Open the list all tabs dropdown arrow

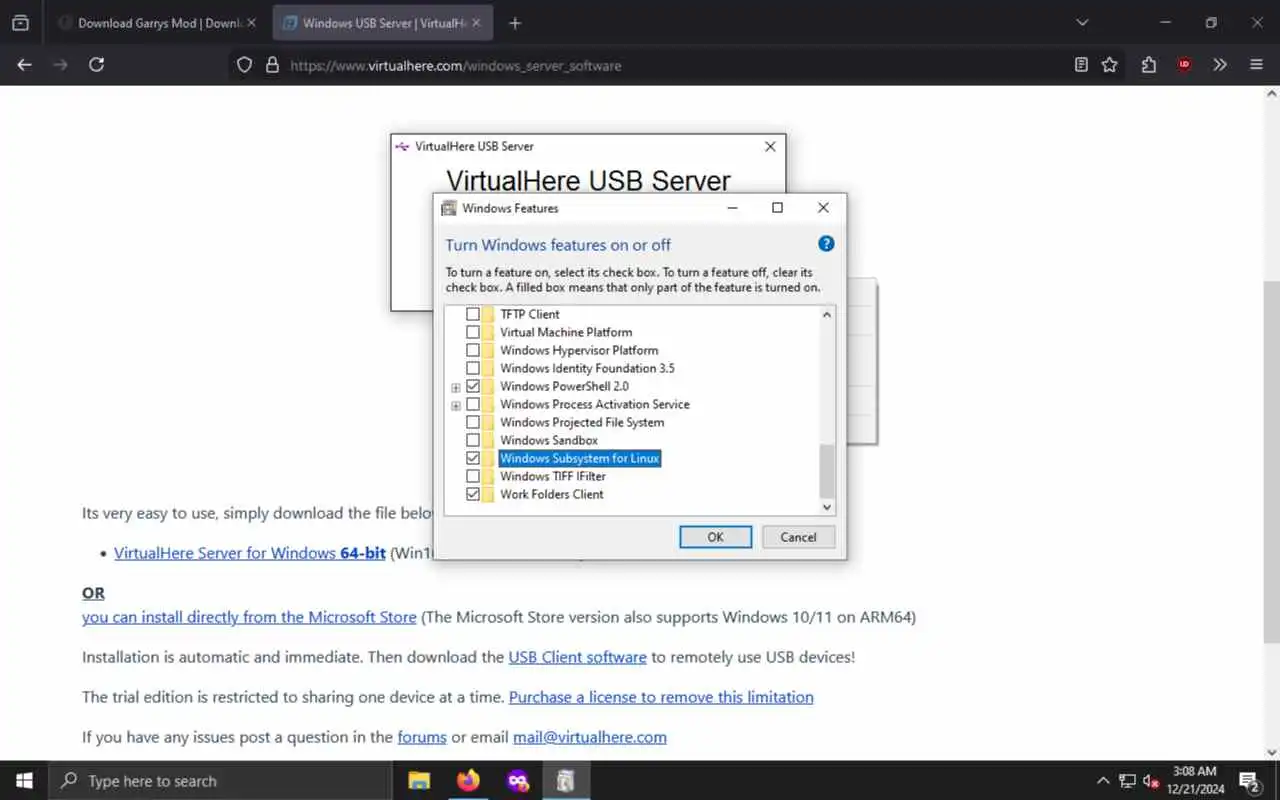tap(1082, 22)
